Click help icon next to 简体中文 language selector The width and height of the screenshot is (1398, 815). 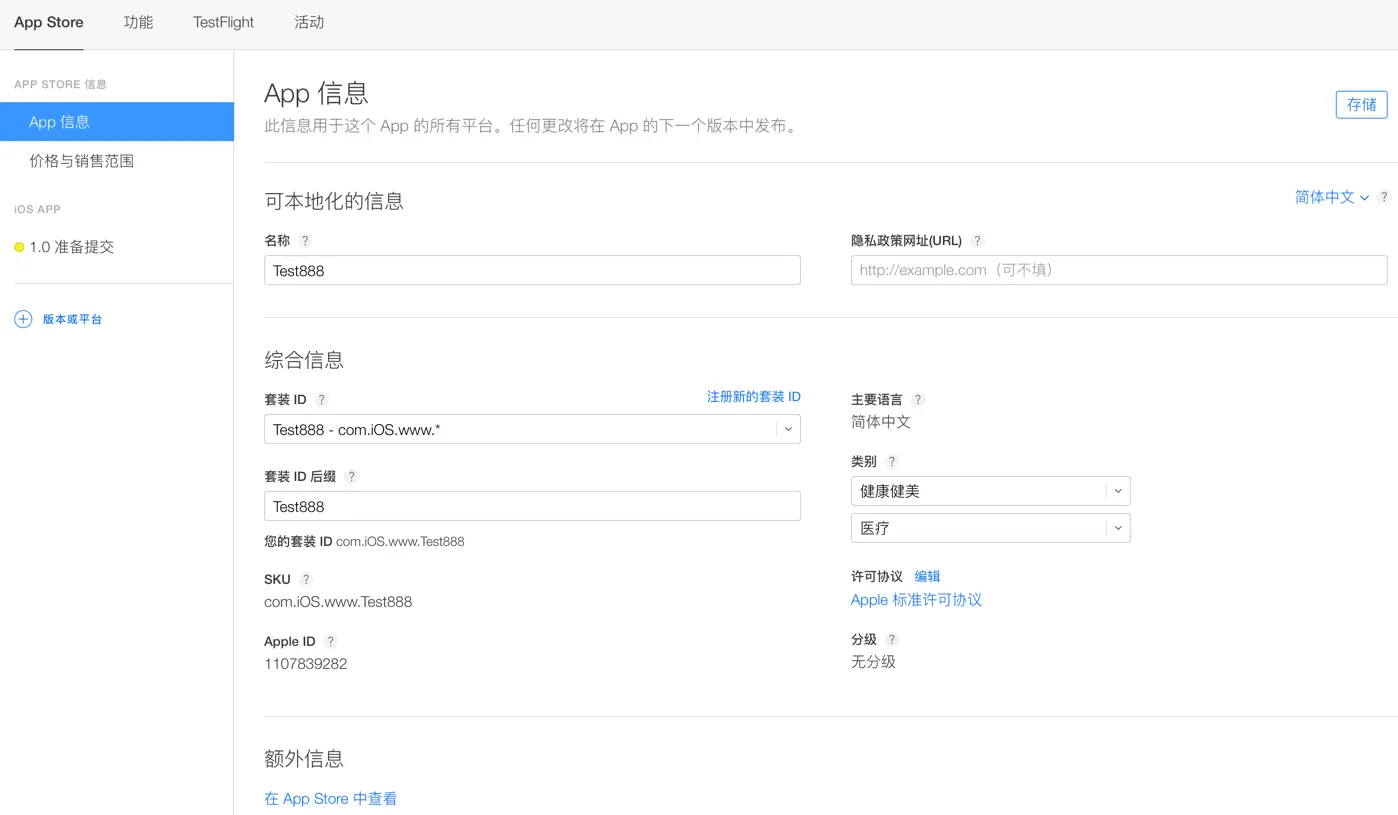coord(1384,198)
